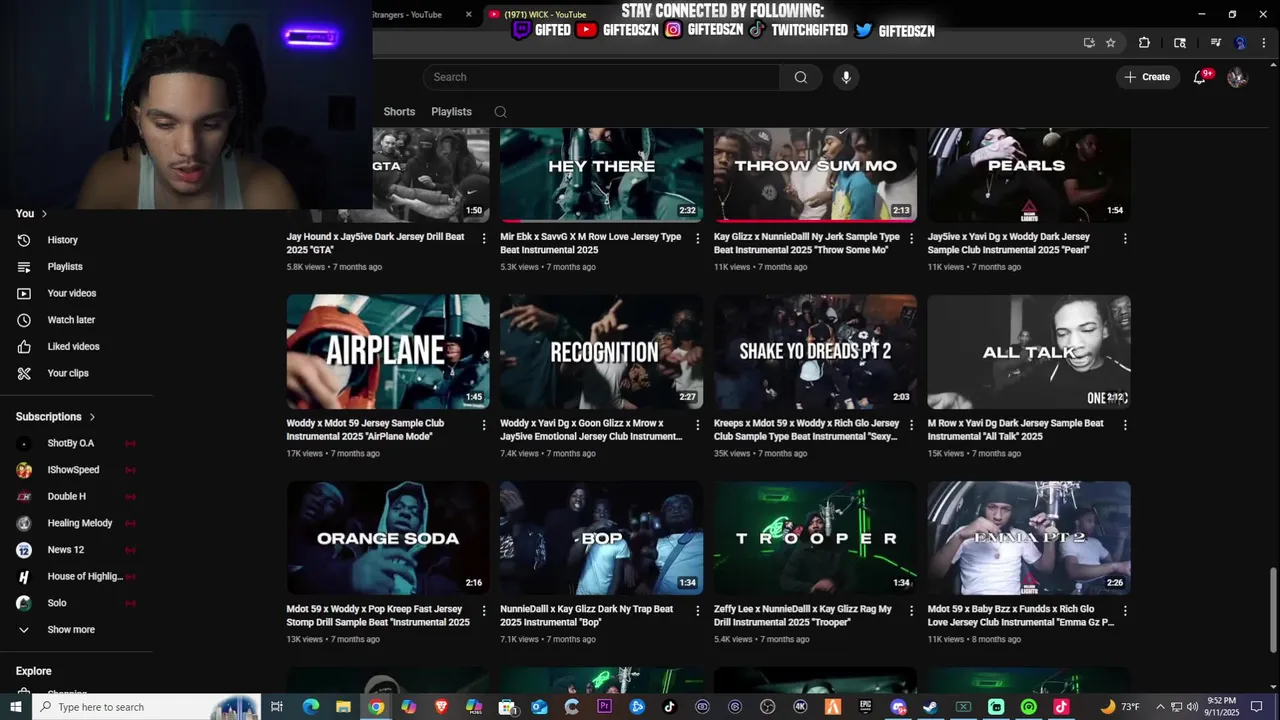This screenshot has width=1280, height=720.
Task: Open Double H subscription channel
Action: tap(66, 497)
